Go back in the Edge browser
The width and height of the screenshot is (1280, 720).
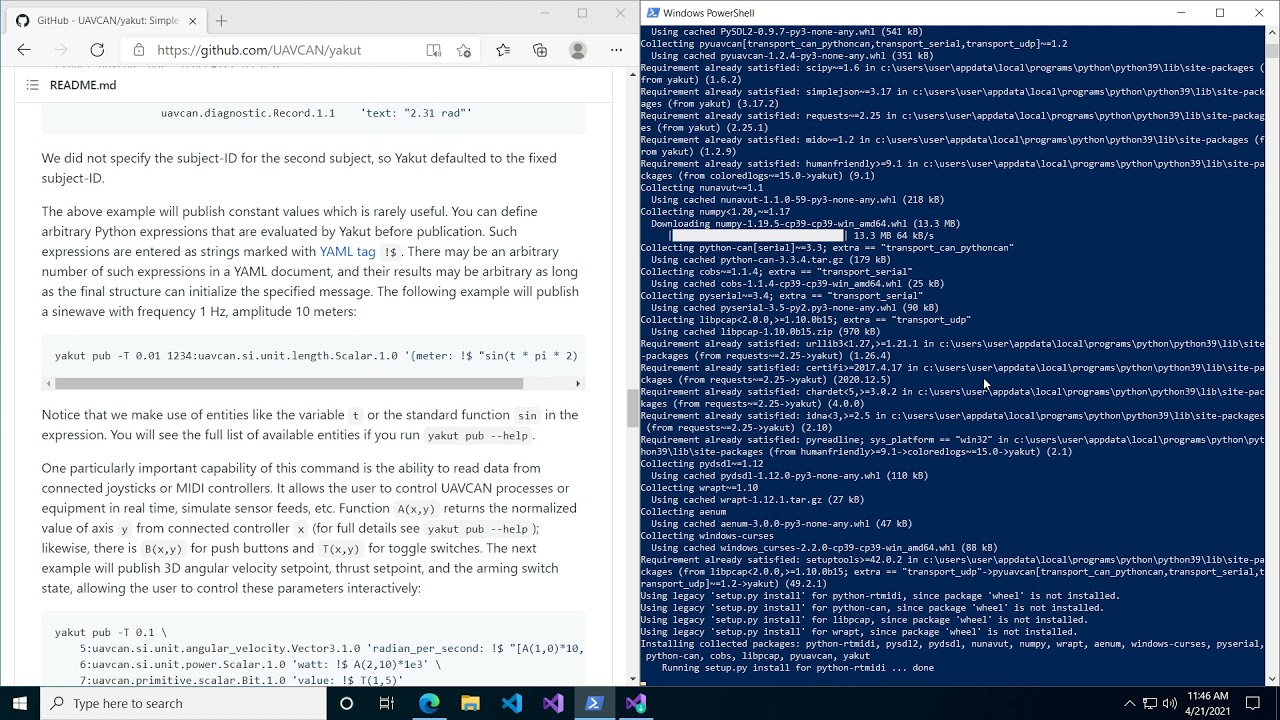coord(24,50)
